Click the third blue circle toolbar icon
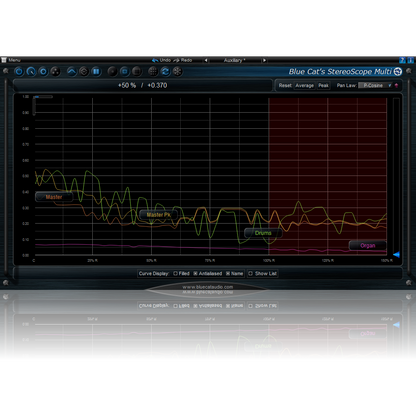 43,71
